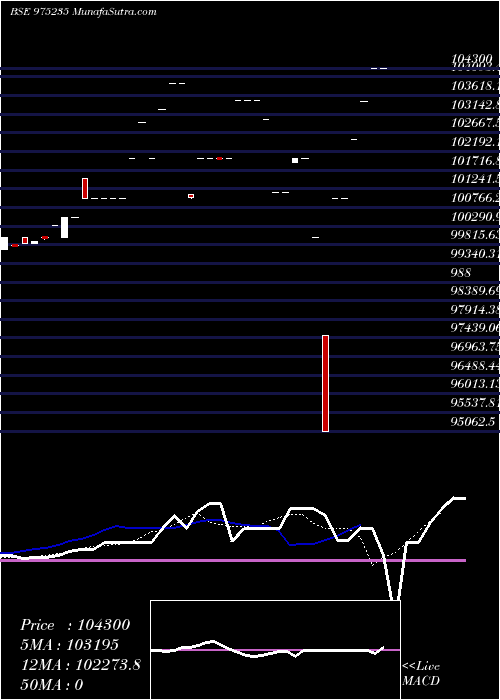Click the 95537 price axis label
Image resolution: width=500 pixels, height=700 pixels.
pyautogui.click(x=475, y=403)
